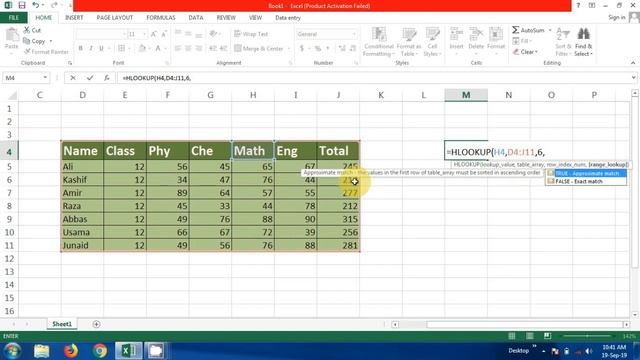Switch to the REVIEW tab
The image size is (640, 360).
click(226, 18)
